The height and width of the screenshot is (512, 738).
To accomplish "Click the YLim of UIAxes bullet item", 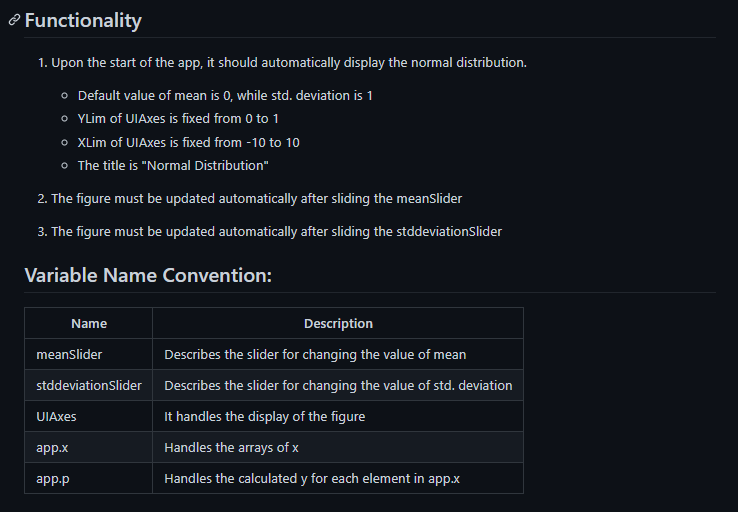I will (x=178, y=119).
